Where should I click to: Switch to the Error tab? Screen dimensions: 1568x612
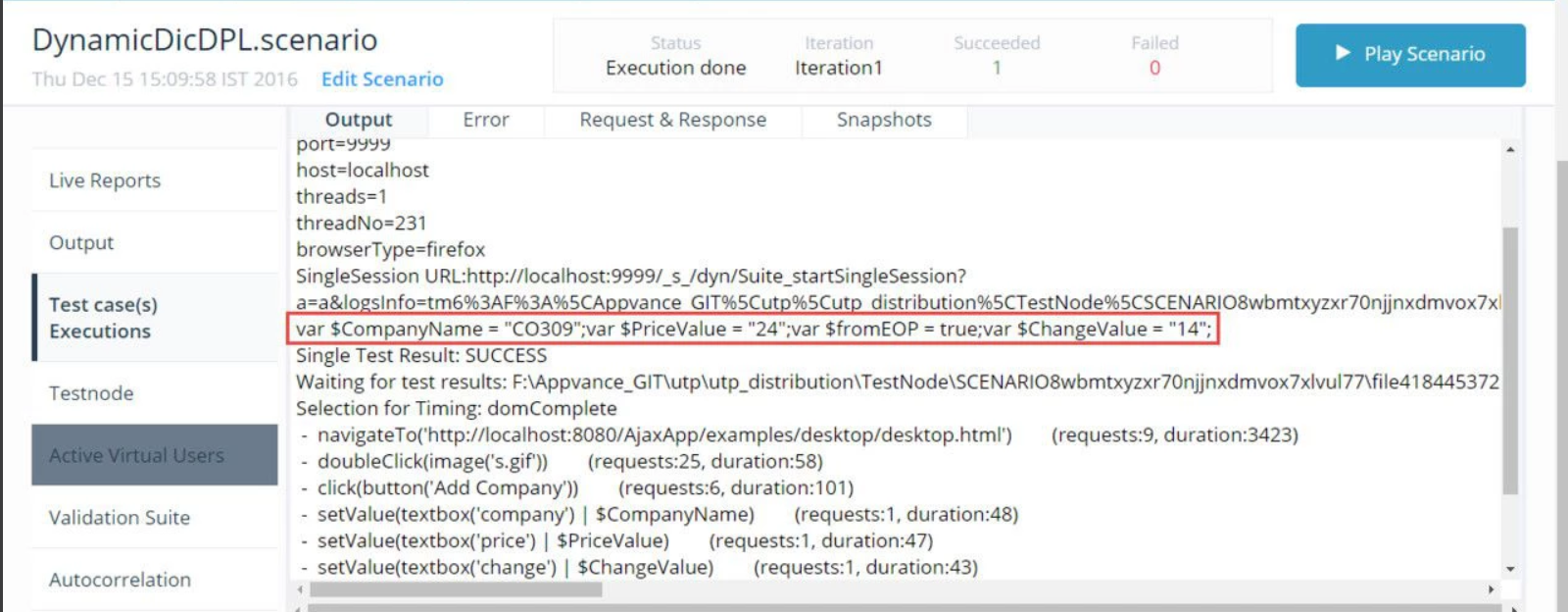point(486,120)
